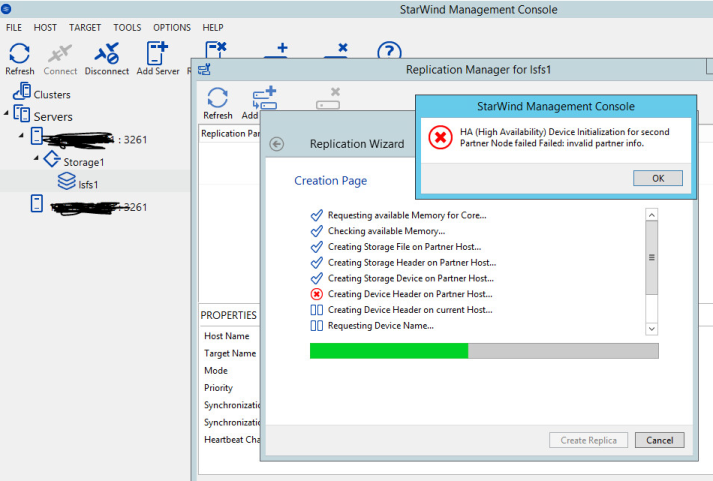Image resolution: width=713 pixels, height=481 pixels.
Task: Click the Create Replica button
Action: pyautogui.click(x=588, y=440)
